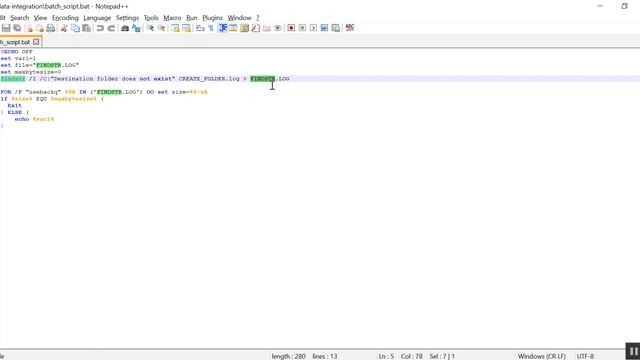
Task: Open the Plugins menu
Action: (213, 18)
